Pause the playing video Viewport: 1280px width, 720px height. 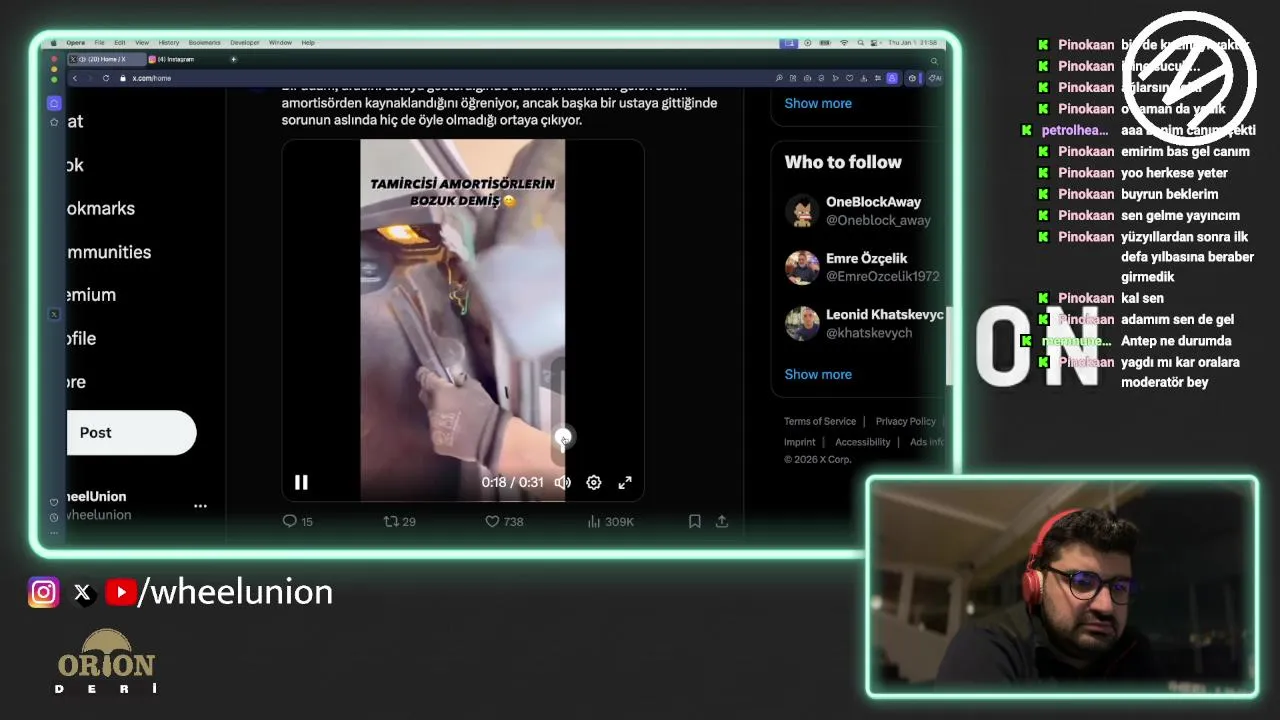pos(301,482)
